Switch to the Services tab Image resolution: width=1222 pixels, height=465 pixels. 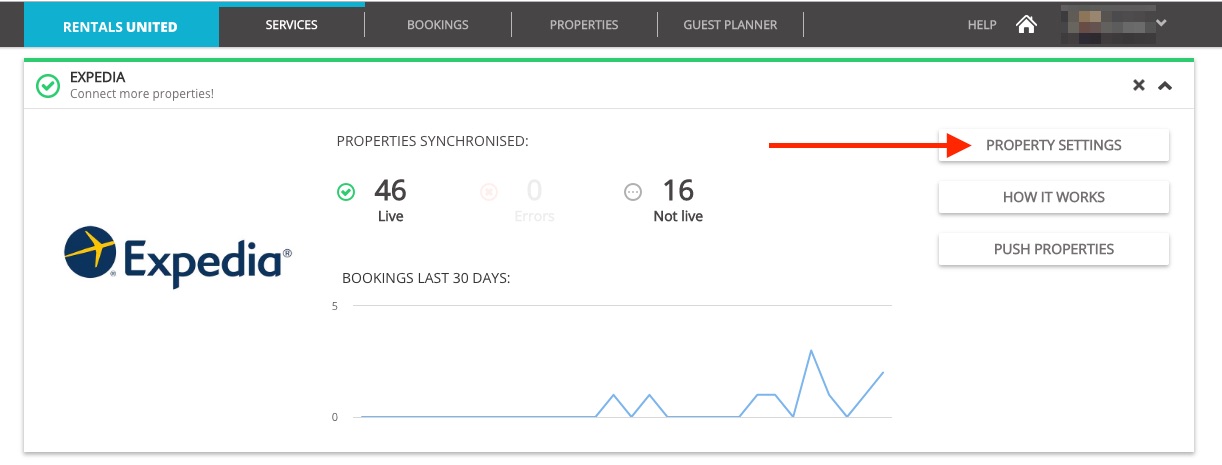[x=291, y=25]
